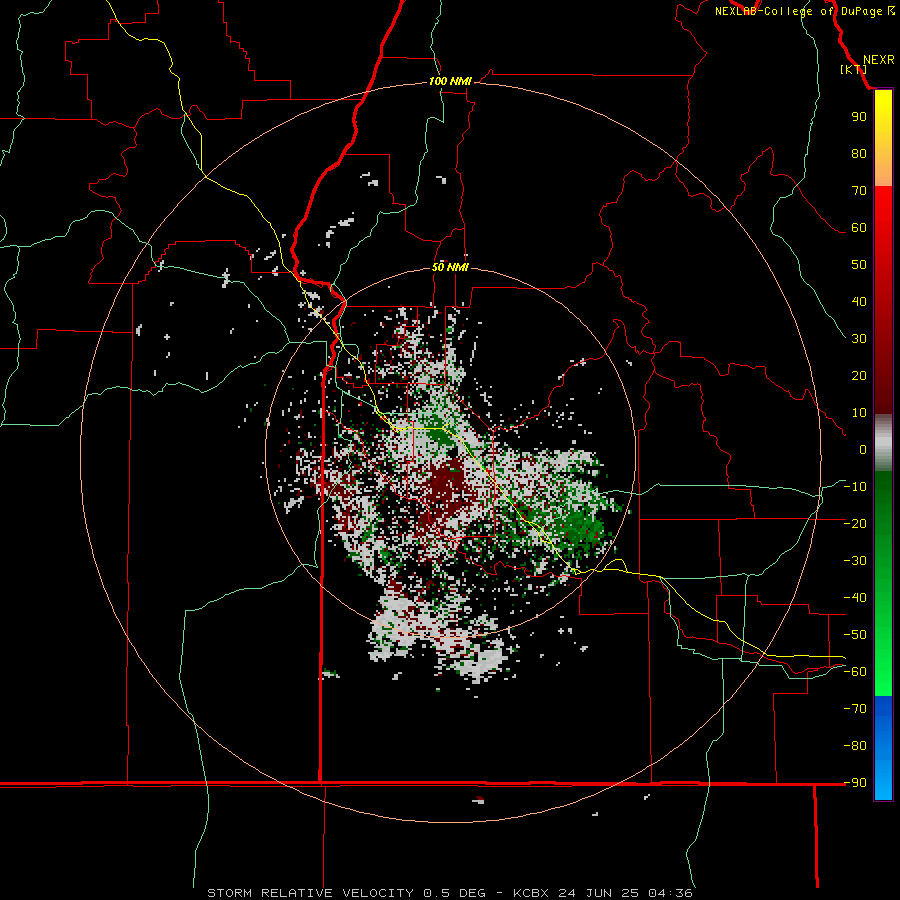The image size is (900, 900).
Task: Click the "80" value on velocity scale
Action: (859, 154)
